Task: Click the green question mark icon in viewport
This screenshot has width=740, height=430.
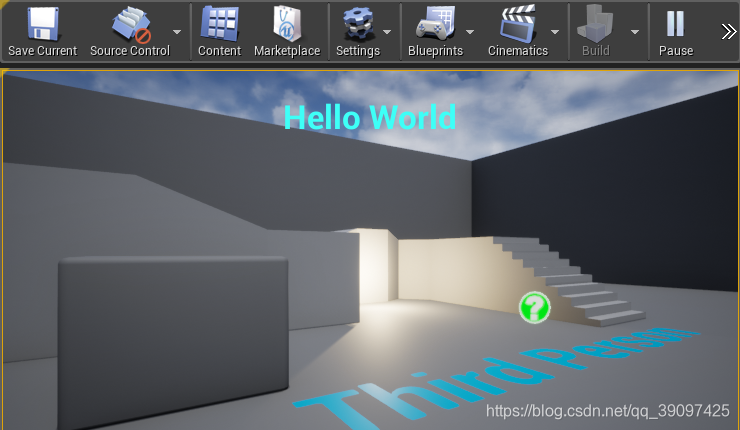Action: (534, 307)
